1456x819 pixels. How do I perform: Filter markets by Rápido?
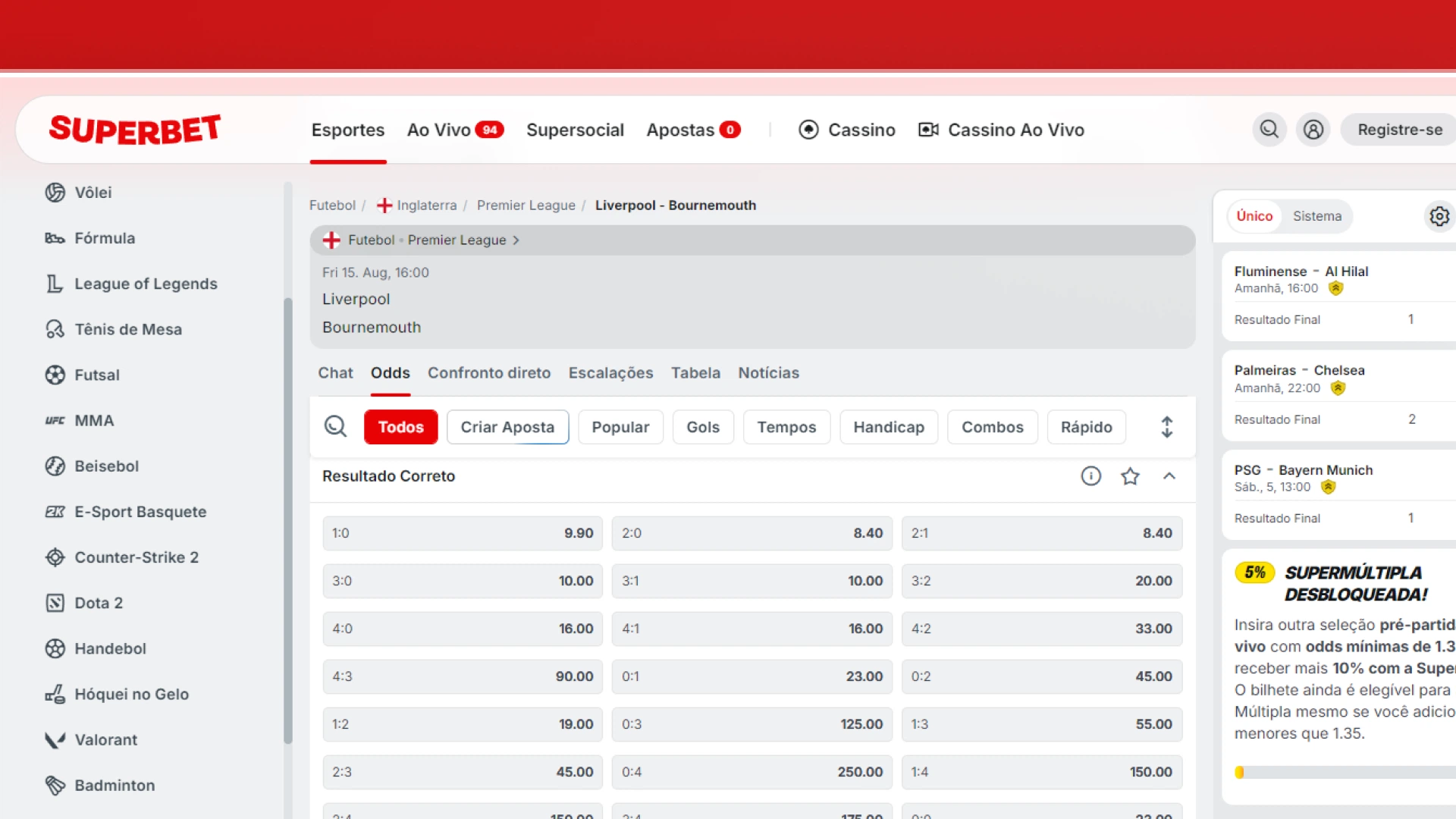pos(1086,427)
